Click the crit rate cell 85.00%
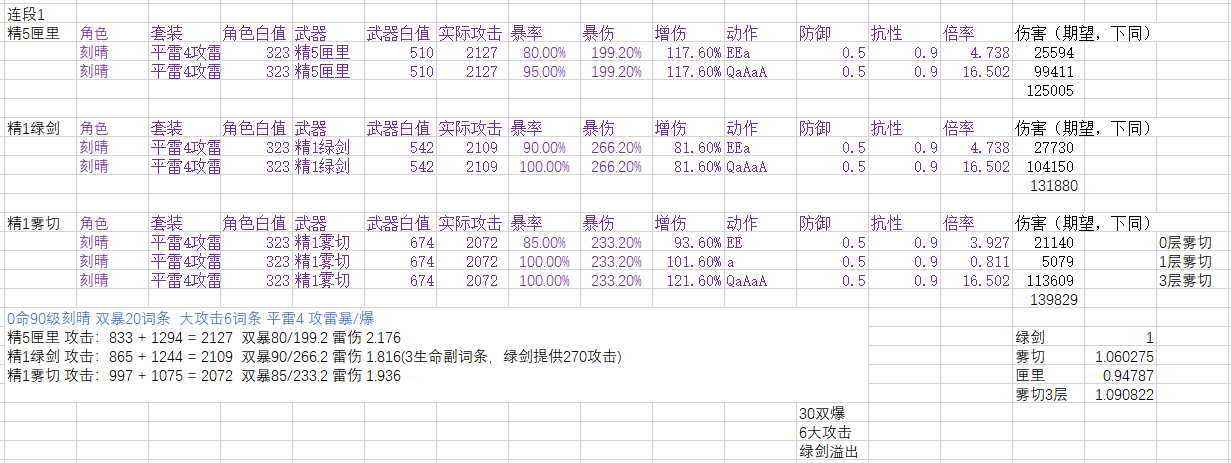The width and height of the screenshot is (1231, 463). coord(540,243)
